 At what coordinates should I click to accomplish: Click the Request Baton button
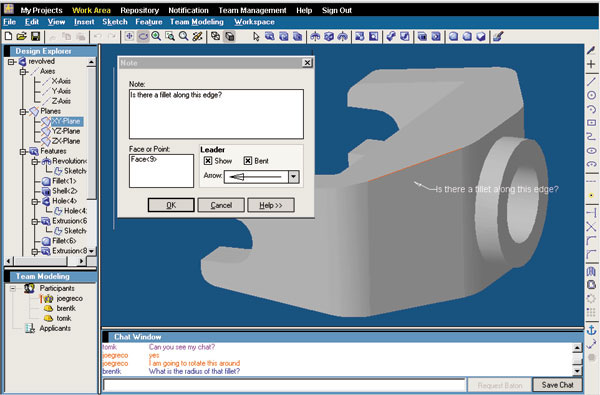[500, 385]
